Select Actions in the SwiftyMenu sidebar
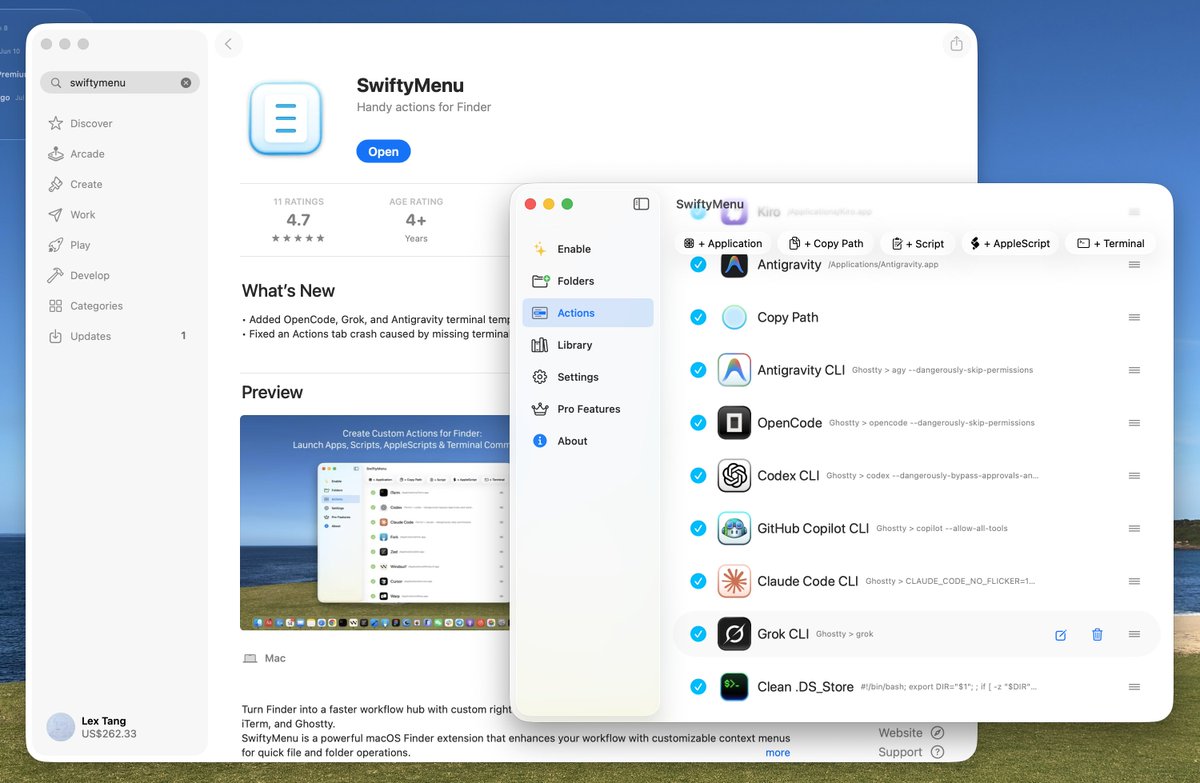 coord(588,313)
